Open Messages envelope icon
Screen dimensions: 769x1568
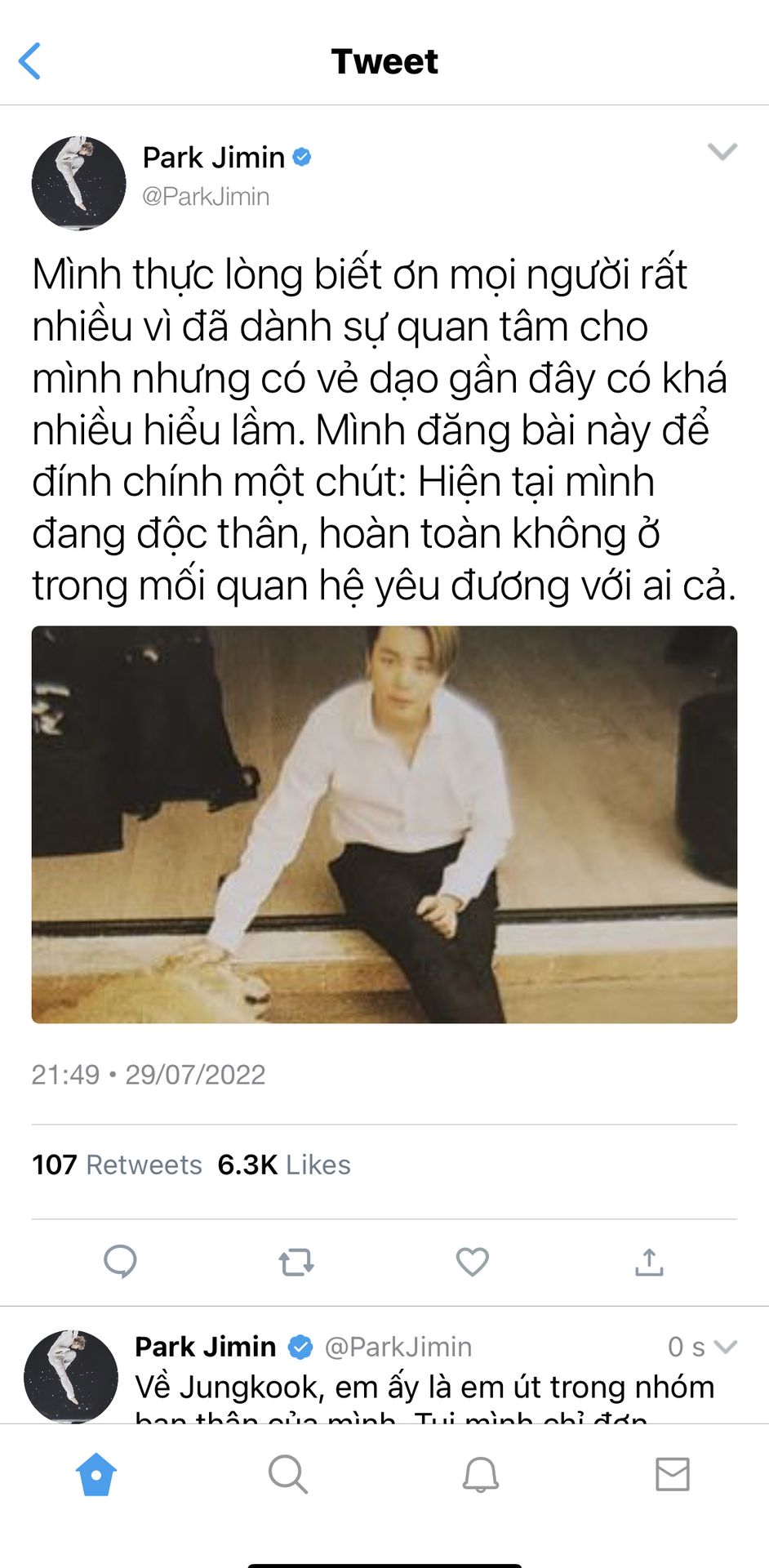(673, 1474)
